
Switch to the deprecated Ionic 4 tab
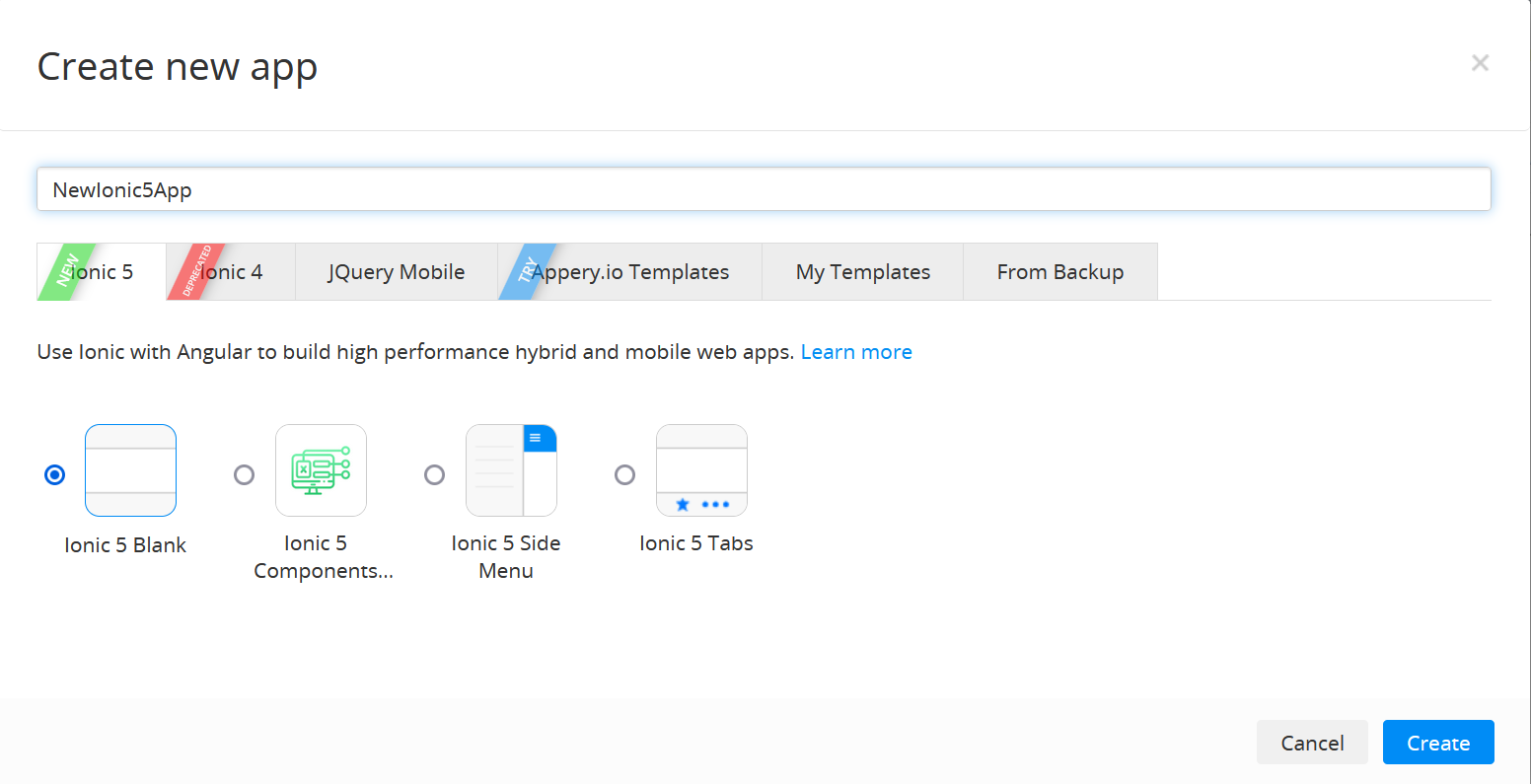[x=231, y=272]
